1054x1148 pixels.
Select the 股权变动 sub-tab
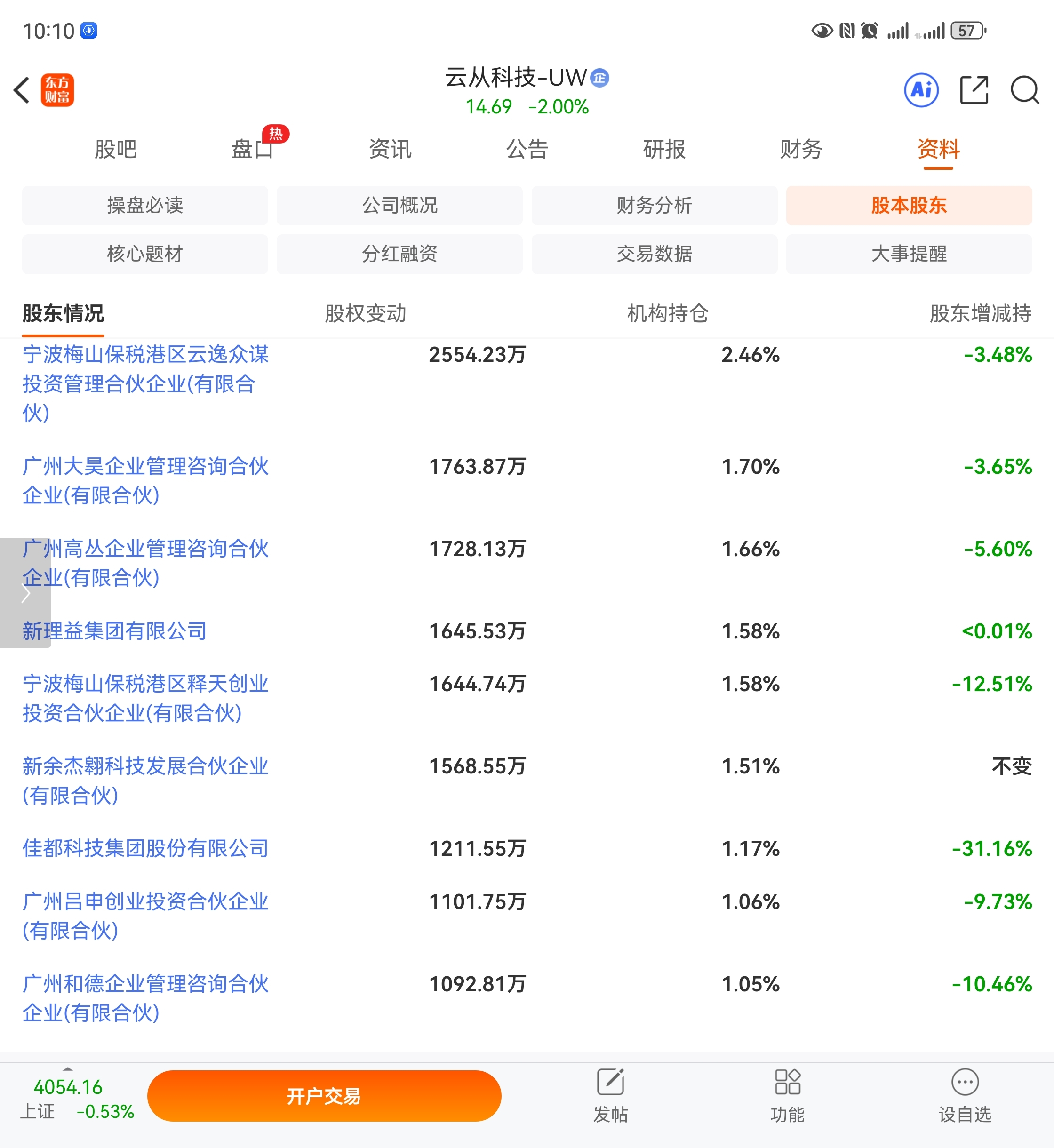pyautogui.click(x=365, y=313)
